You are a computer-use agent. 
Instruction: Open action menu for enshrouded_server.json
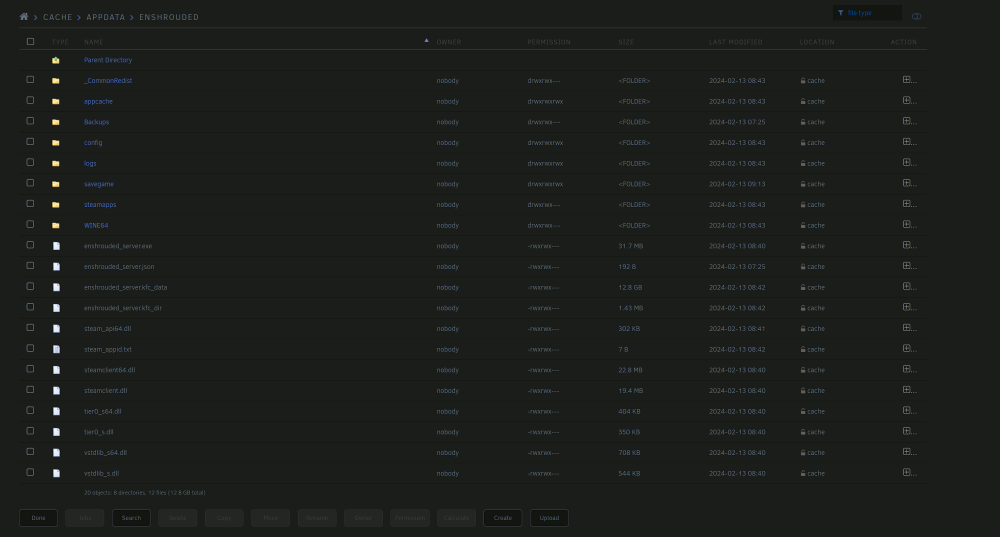pos(909,265)
